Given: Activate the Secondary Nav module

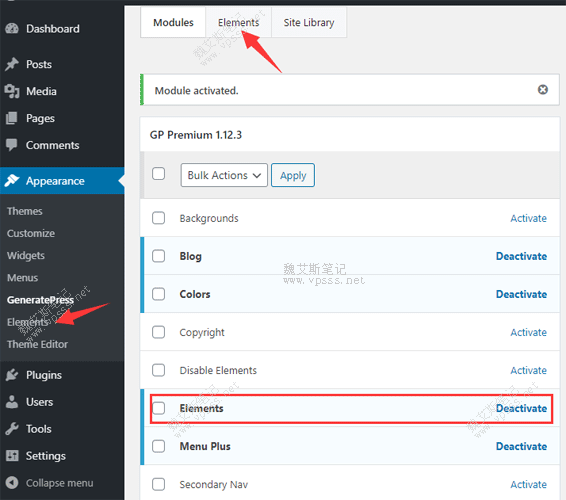Looking at the screenshot, I should click(x=528, y=484).
